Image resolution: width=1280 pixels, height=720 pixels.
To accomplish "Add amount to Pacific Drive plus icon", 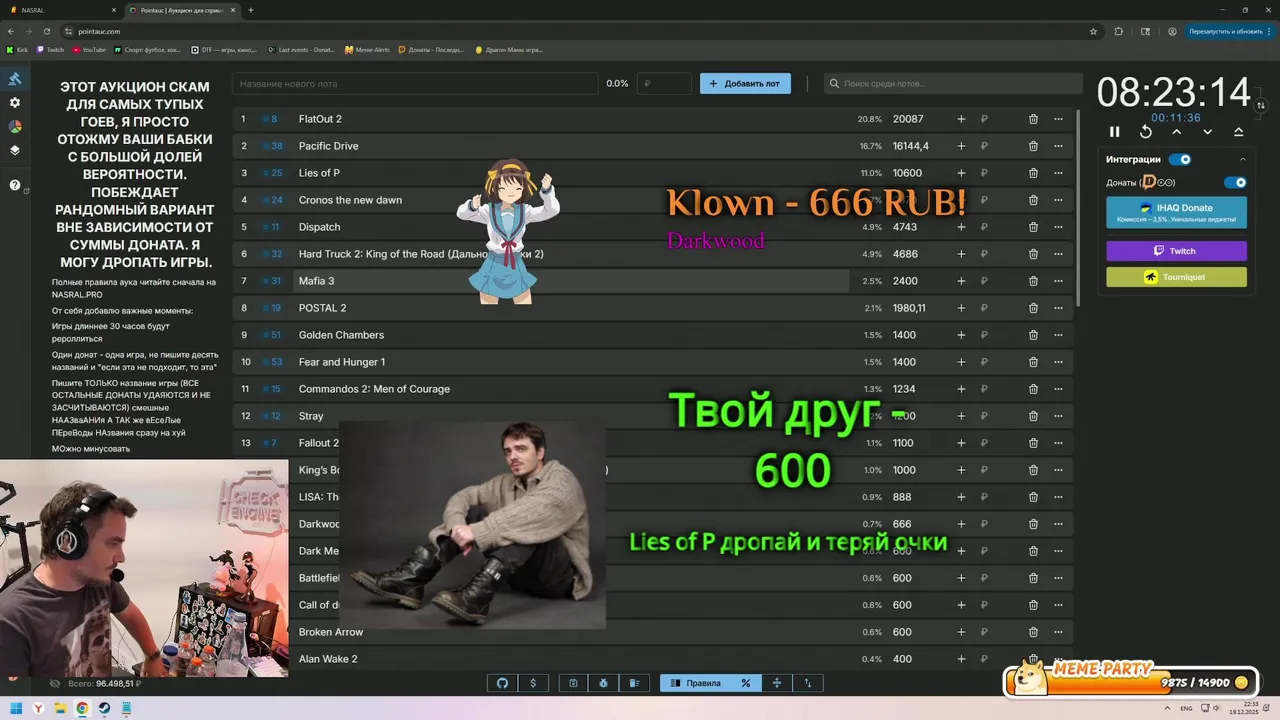I will pos(961,146).
